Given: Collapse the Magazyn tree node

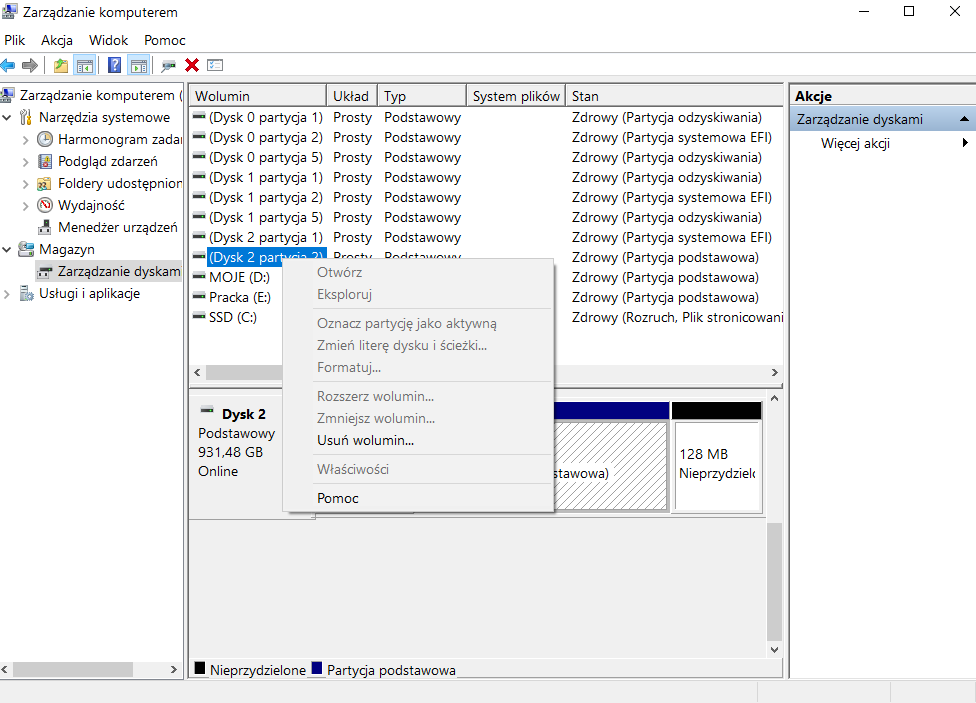Looking at the screenshot, I should pyautogui.click(x=7, y=250).
